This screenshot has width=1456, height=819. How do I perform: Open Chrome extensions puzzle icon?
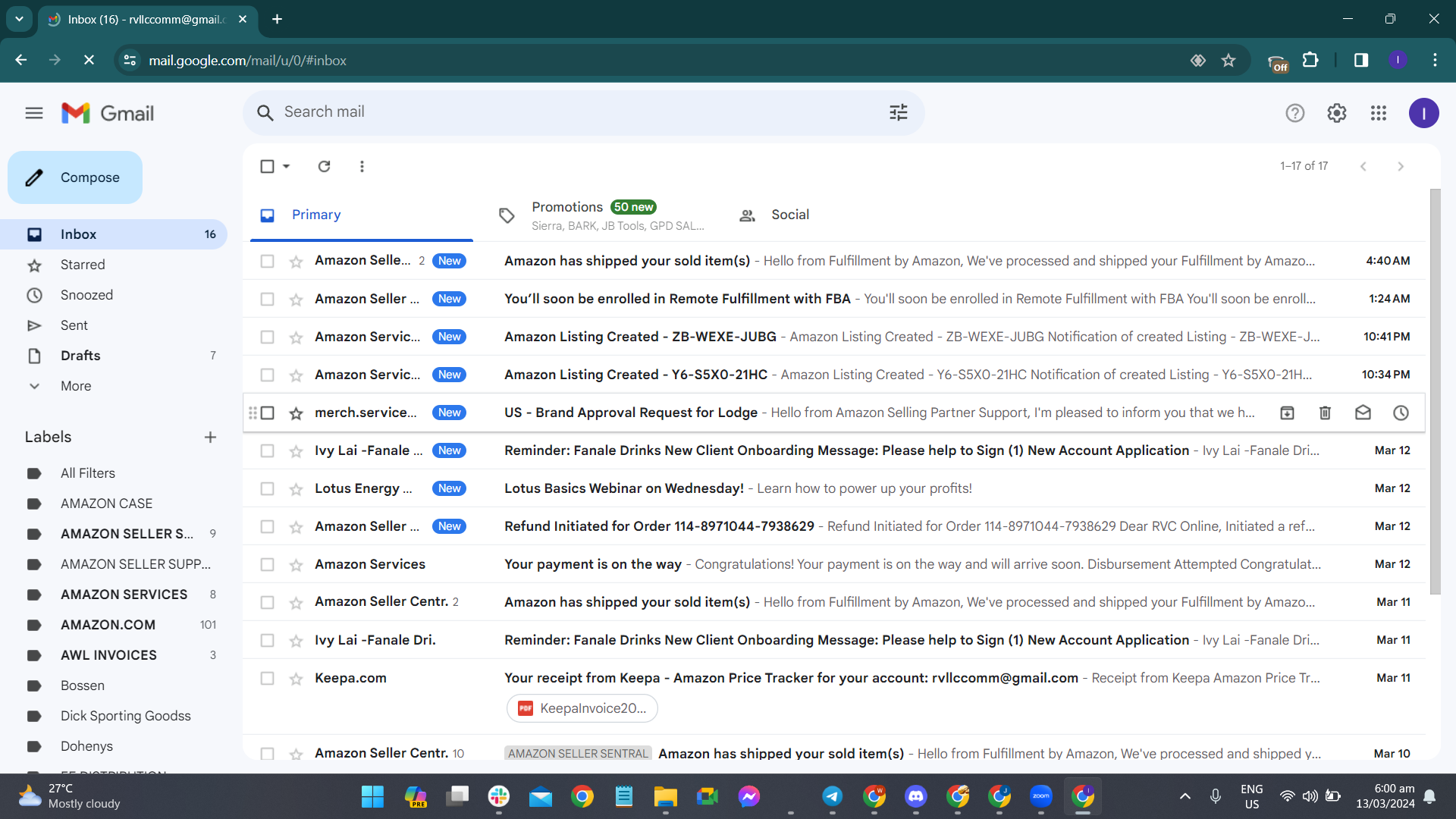[1310, 60]
